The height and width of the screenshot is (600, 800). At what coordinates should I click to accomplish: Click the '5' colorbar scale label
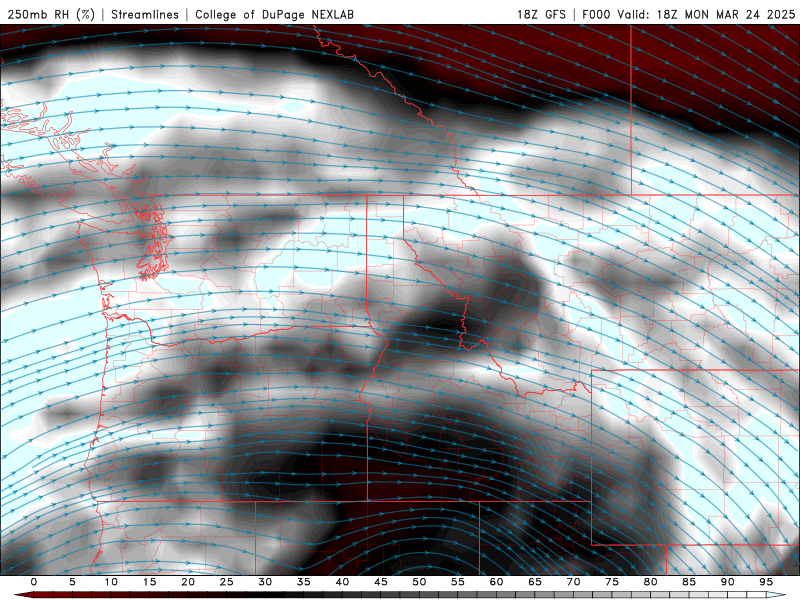click(x=72, y=582)
